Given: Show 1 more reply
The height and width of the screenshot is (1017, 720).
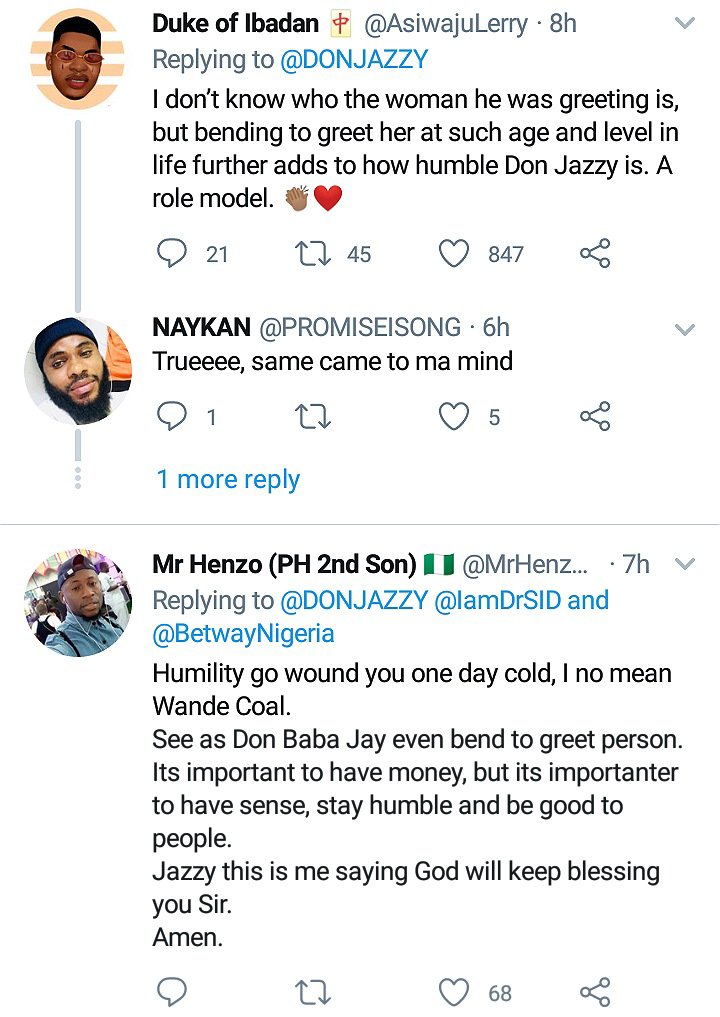Looking at the screenshot, I should click(228, 479).
